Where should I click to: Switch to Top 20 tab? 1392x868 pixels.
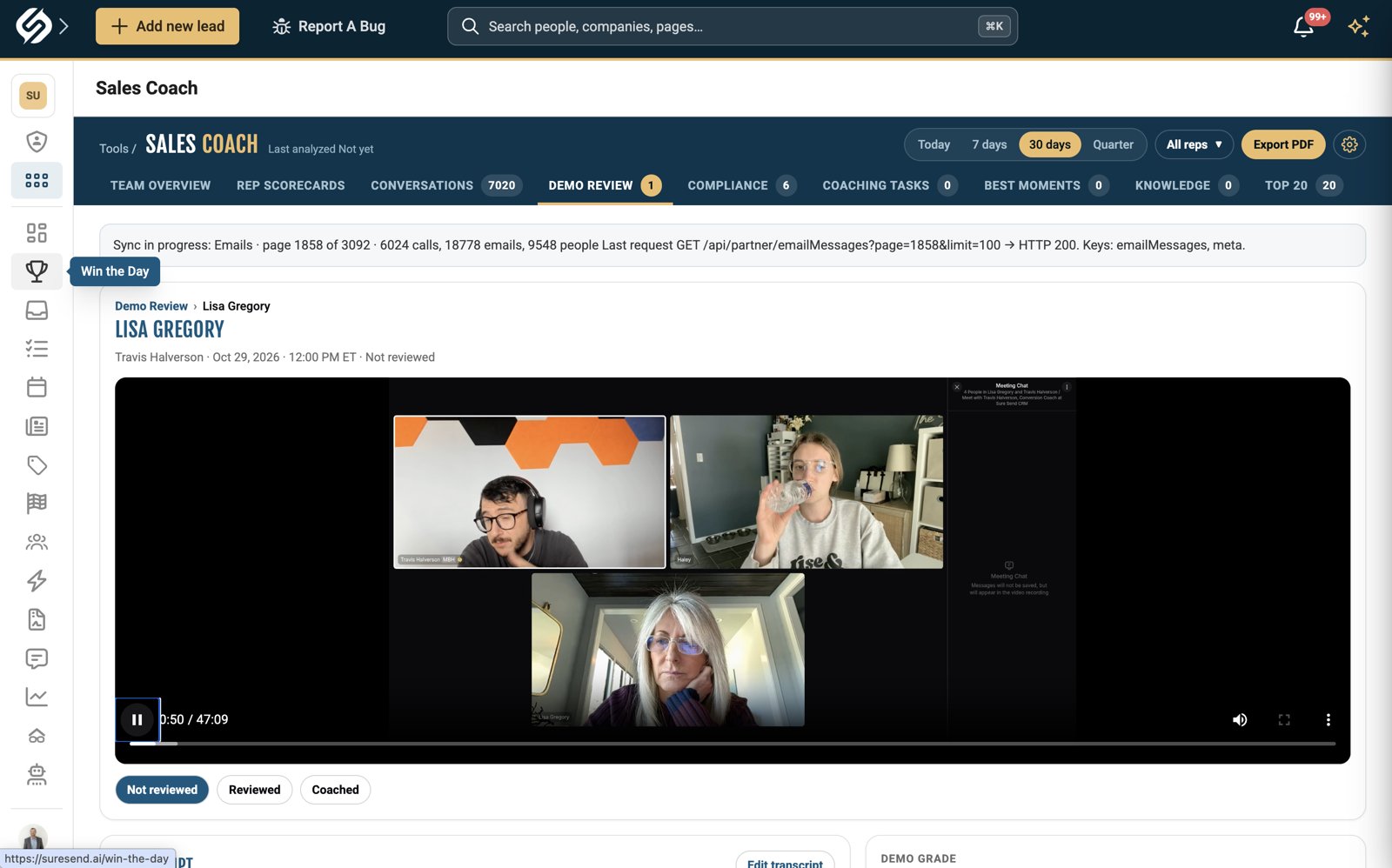(x=1302, y=185)
